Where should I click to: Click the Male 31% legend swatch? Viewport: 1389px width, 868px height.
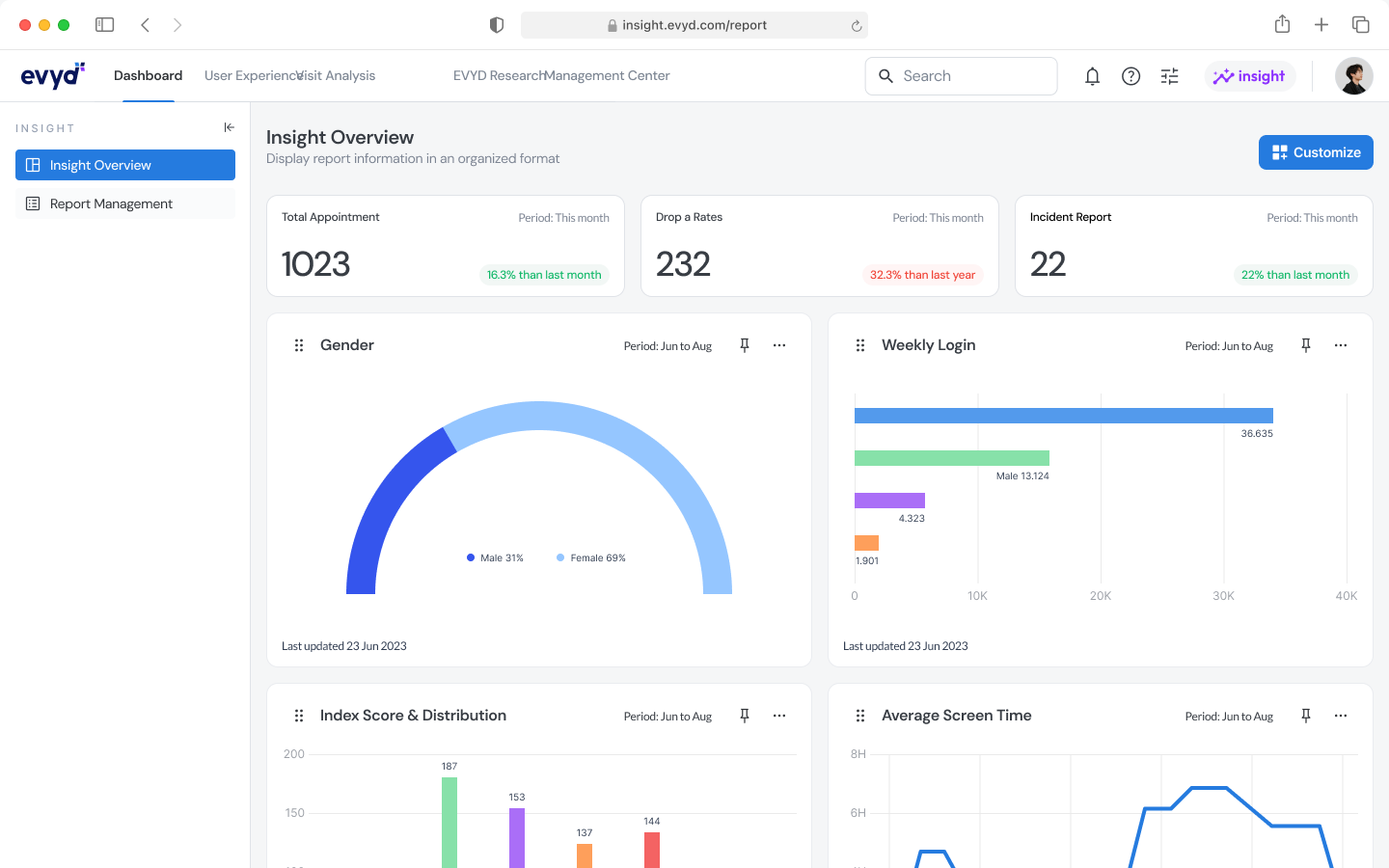[471, 557]
